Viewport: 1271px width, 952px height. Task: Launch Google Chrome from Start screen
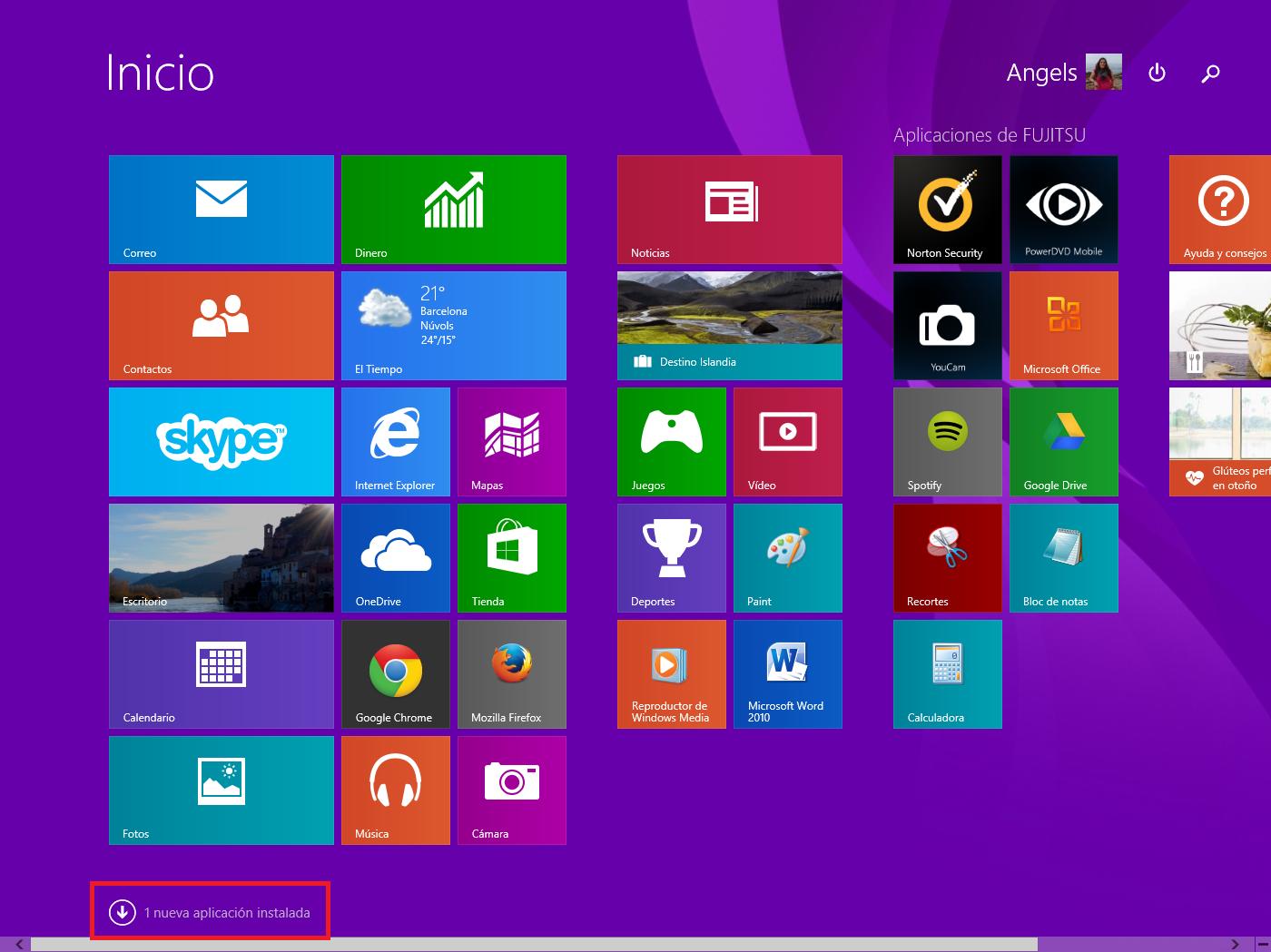point(395,673)
